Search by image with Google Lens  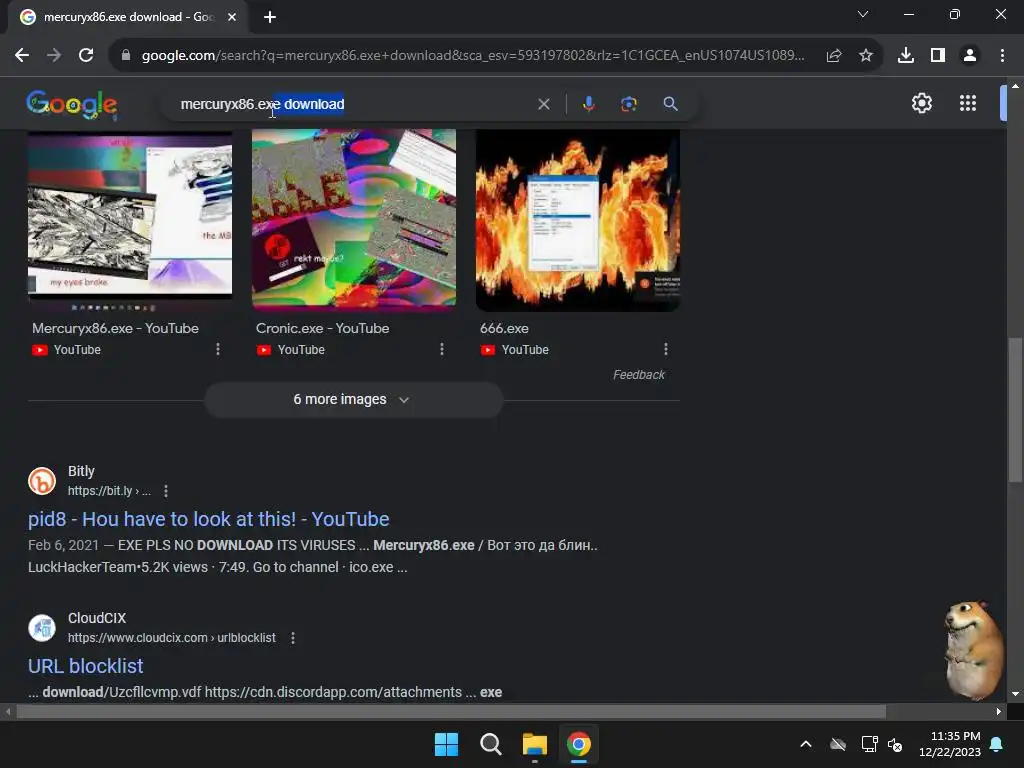(x=629, y=104)
